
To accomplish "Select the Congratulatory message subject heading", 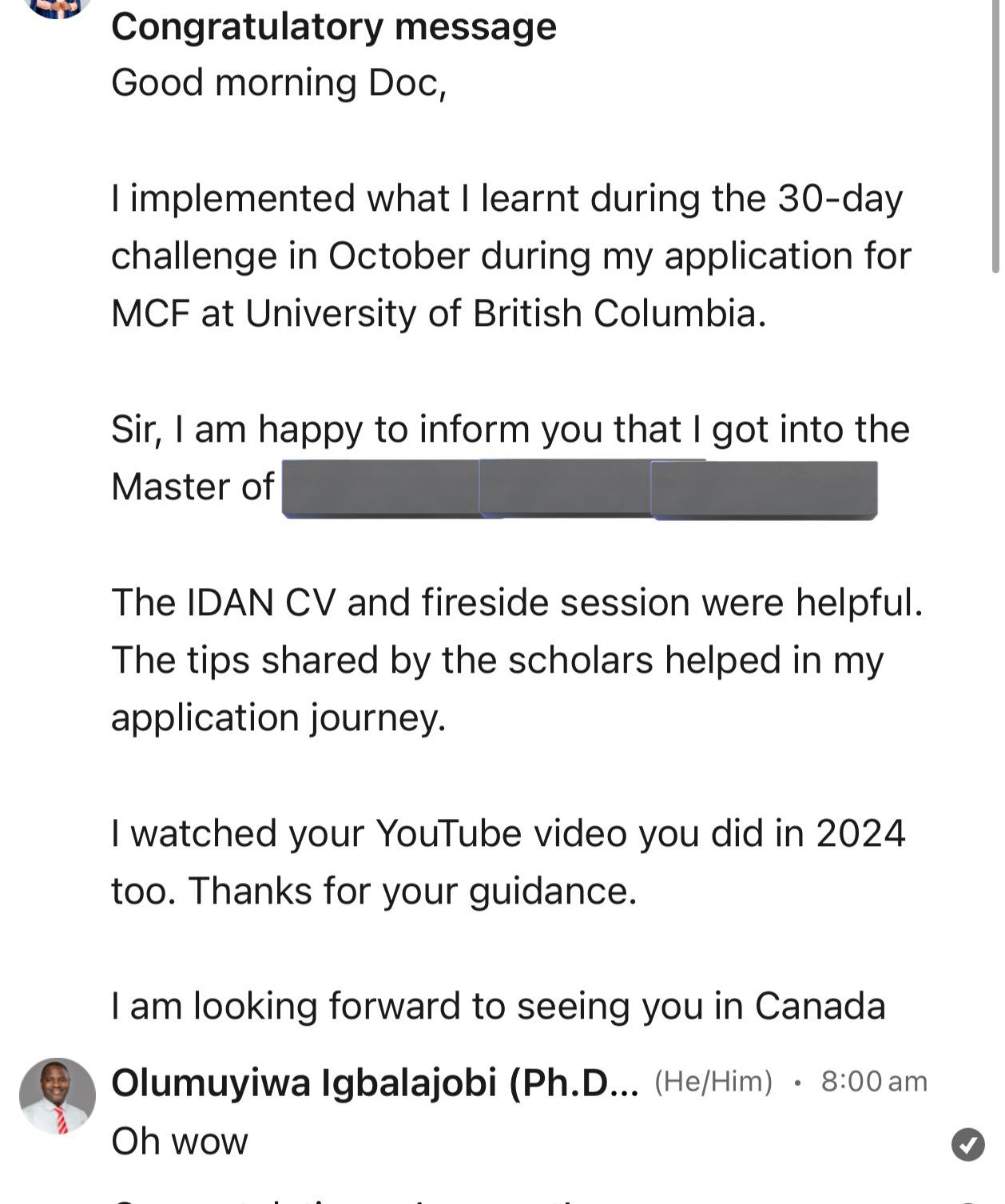I will coord(334,26).
